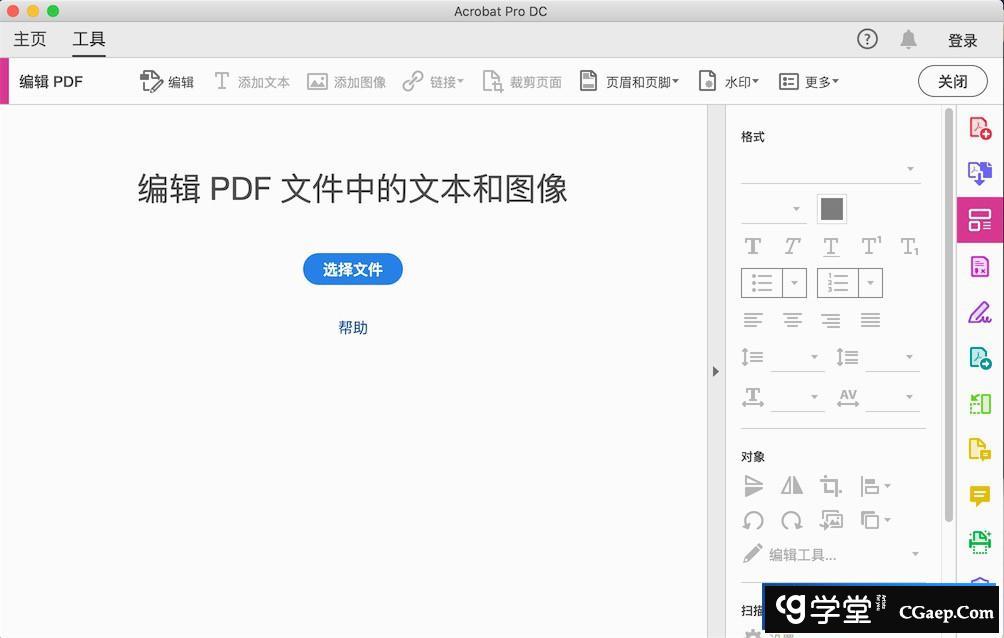Switch to the 工具 tab
The image size is (1004, 638).
point(89,40)
